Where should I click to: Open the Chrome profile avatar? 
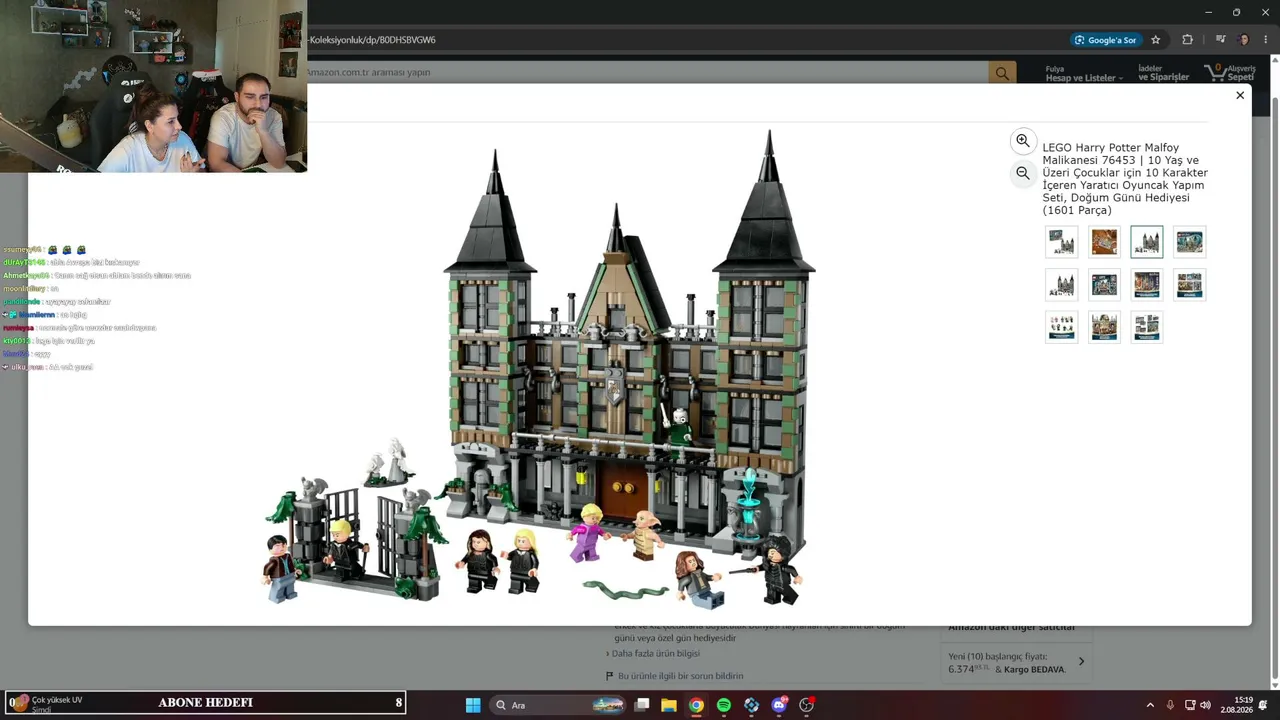click(1244, 40)
